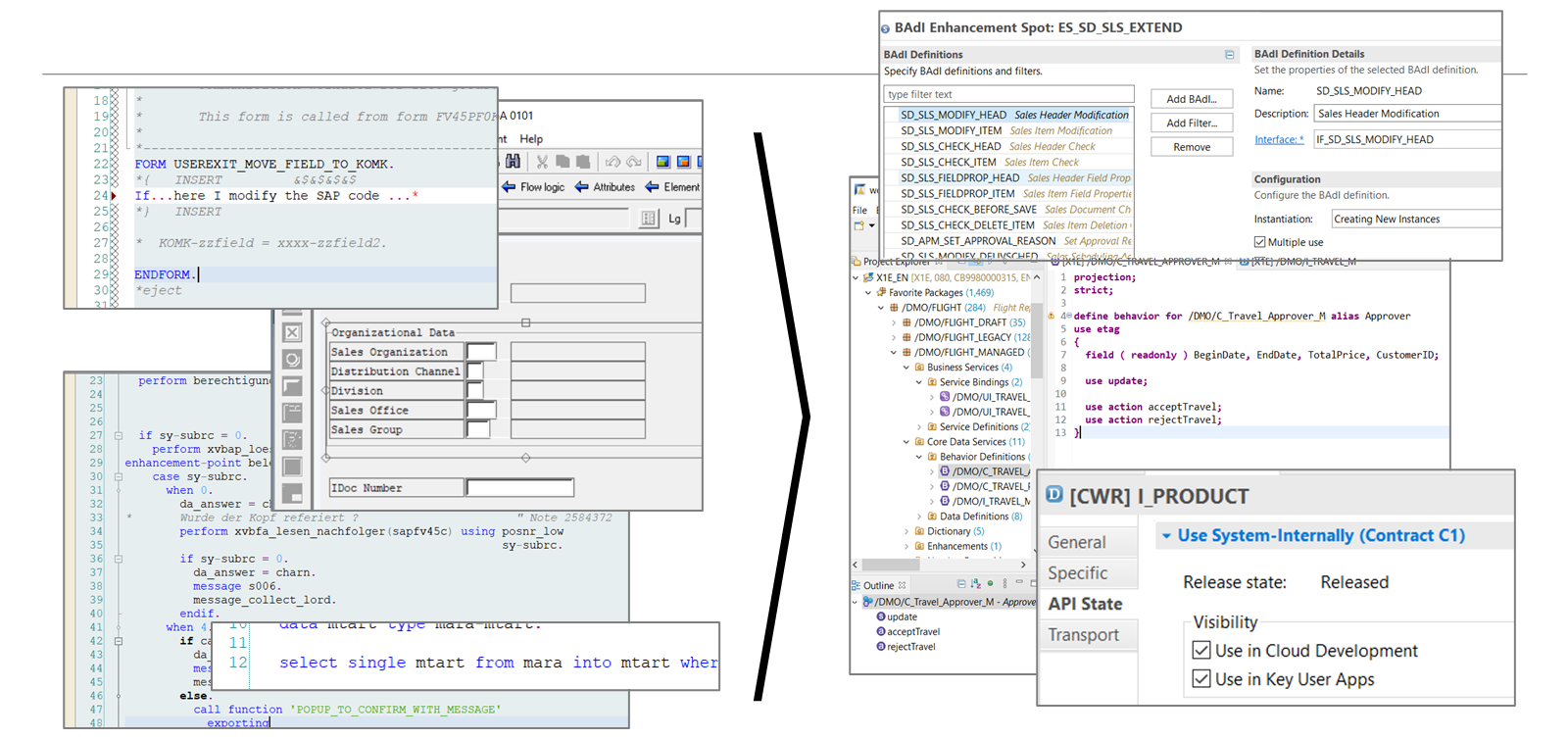The image size is (1568, 739).
Task: Click the IDoc Number input field
Action: point(519,487)
